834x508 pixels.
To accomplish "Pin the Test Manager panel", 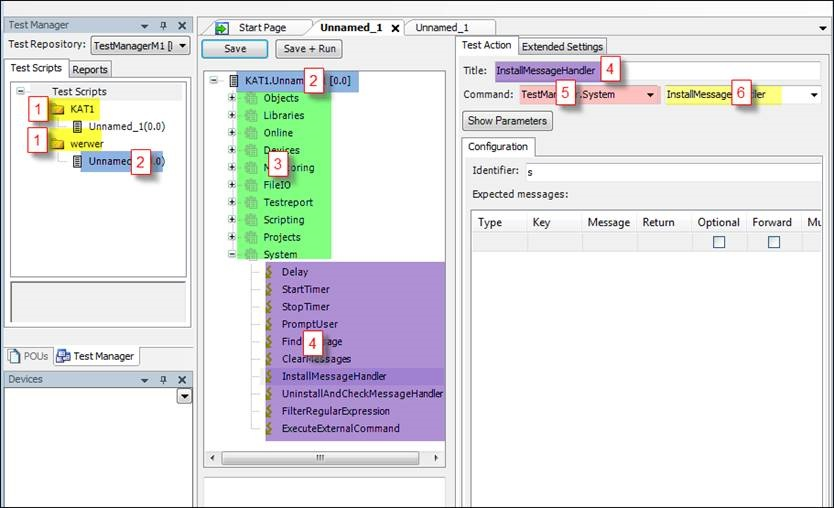I will (164, 26).
